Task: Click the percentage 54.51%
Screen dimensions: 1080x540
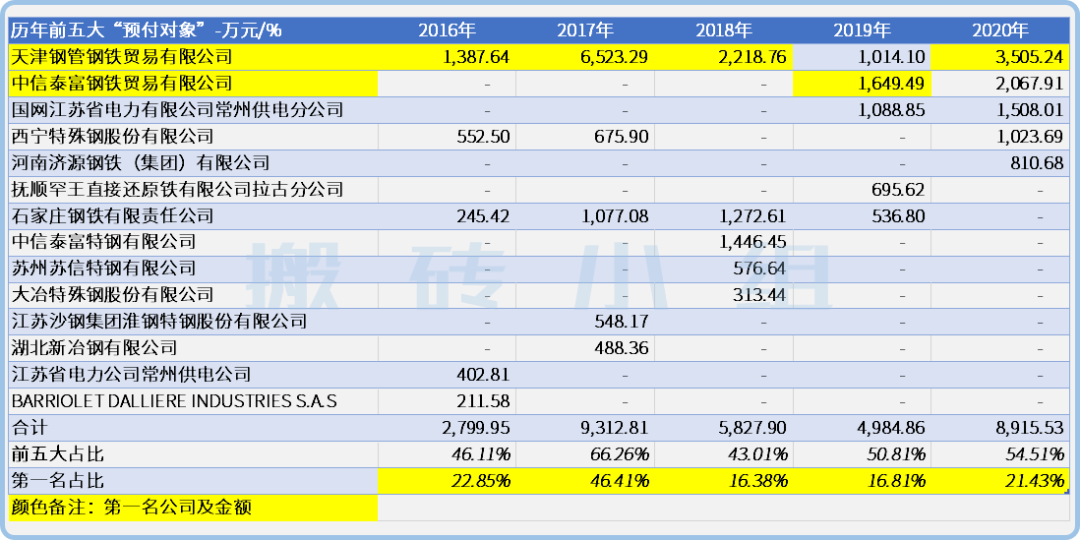Action: [1035, 455]
